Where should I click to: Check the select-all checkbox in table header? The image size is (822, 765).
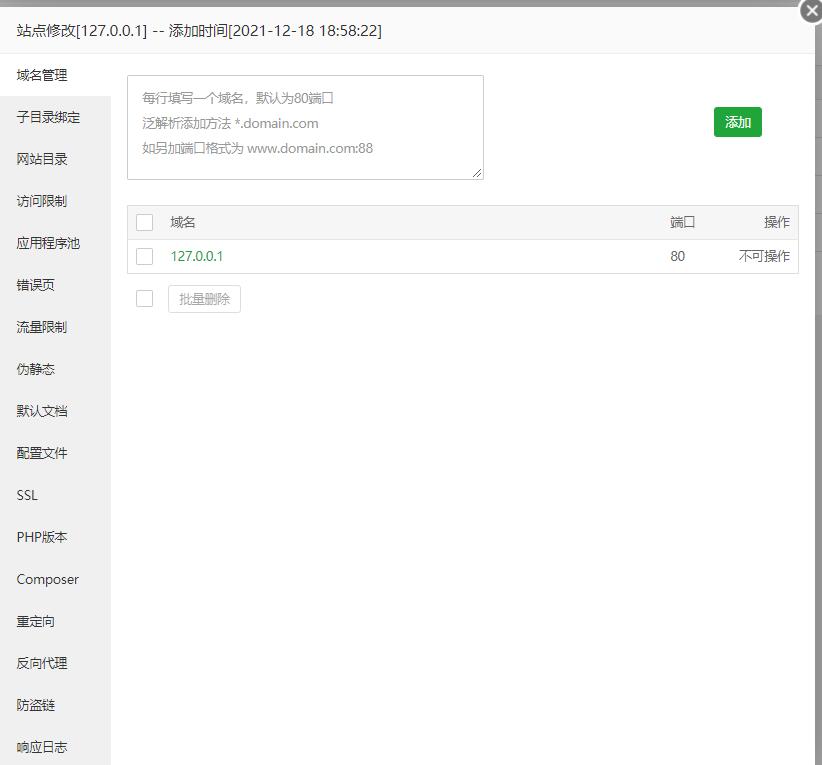pyautogui.click(x=144, y=222)
